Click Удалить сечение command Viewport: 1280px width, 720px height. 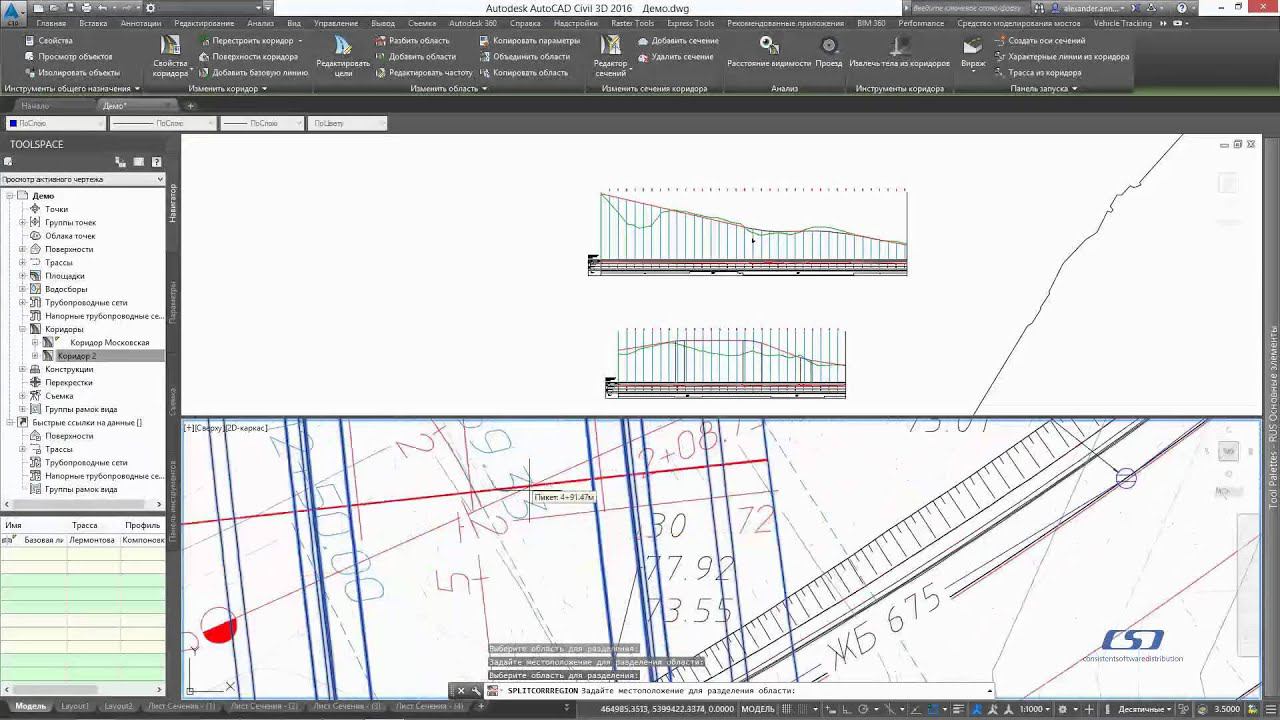tap(675, 57)
